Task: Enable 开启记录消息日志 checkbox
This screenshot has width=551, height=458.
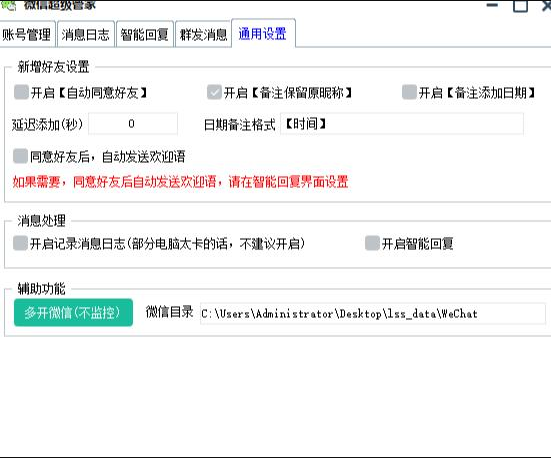Action: click(x=20, y=243)
